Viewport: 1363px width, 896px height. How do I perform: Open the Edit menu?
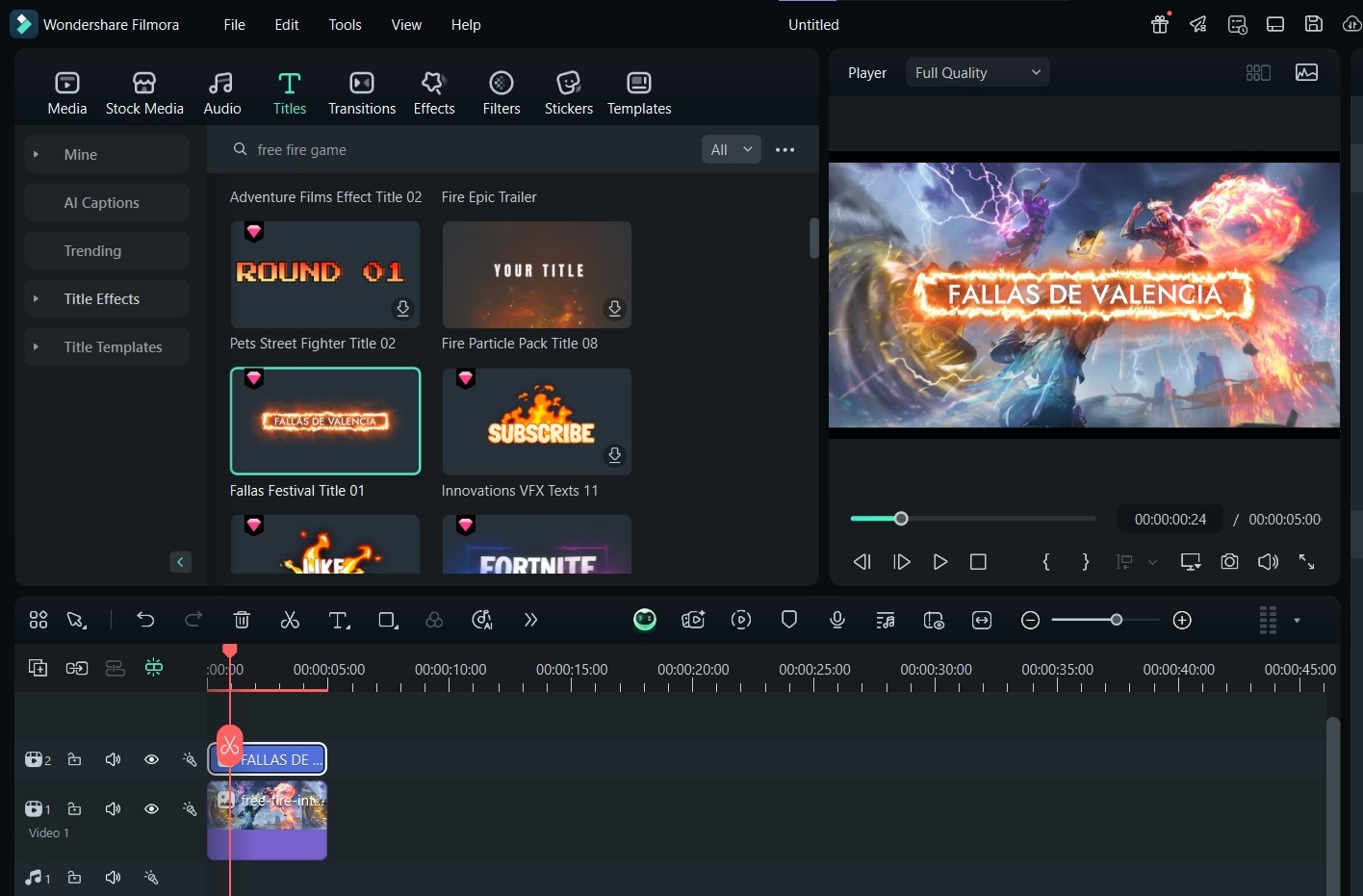tap(287, 24)
